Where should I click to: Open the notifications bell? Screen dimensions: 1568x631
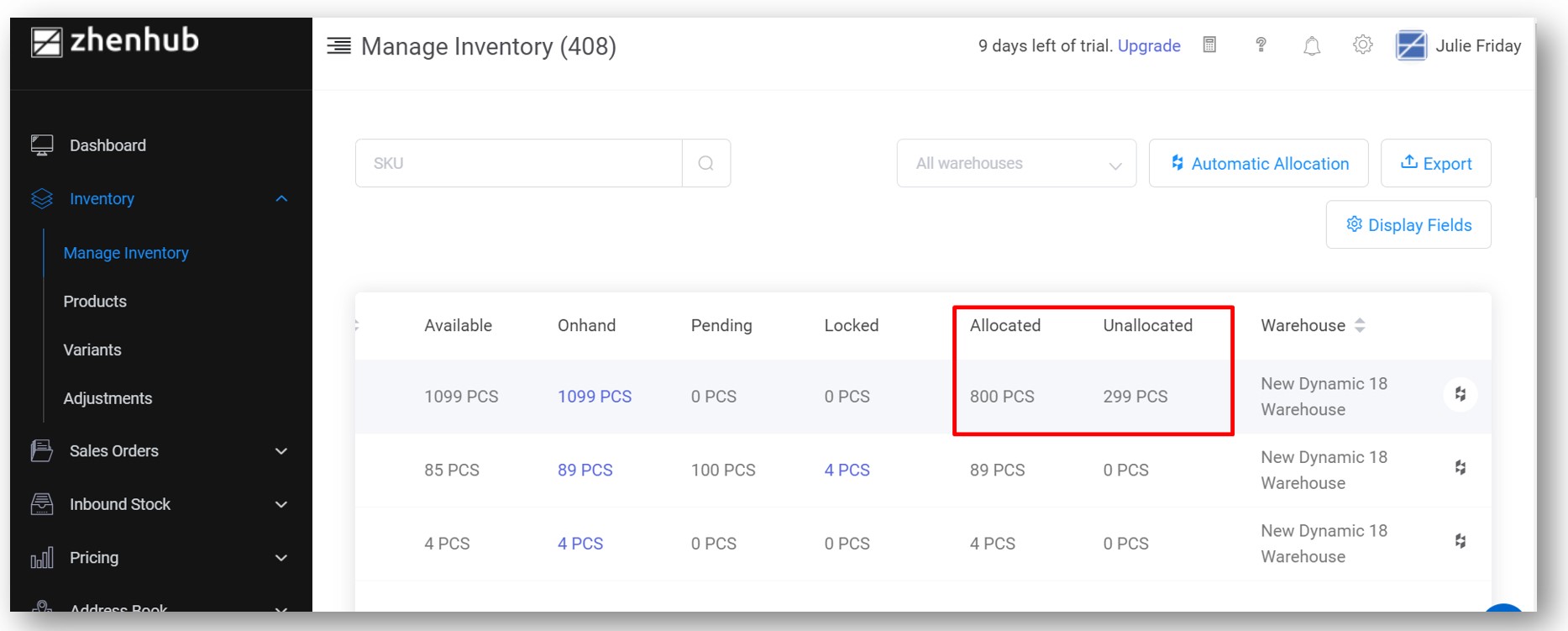pos(1312,45)
